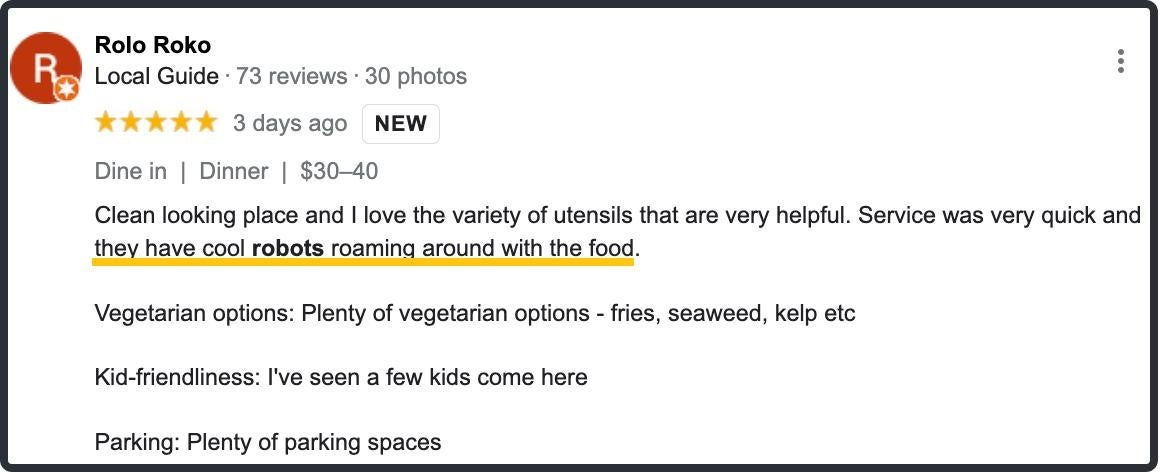The height and width of the screenshot is (472, 1160).
Task: Click the "NEW" badge
Action: tap(400, 124)
